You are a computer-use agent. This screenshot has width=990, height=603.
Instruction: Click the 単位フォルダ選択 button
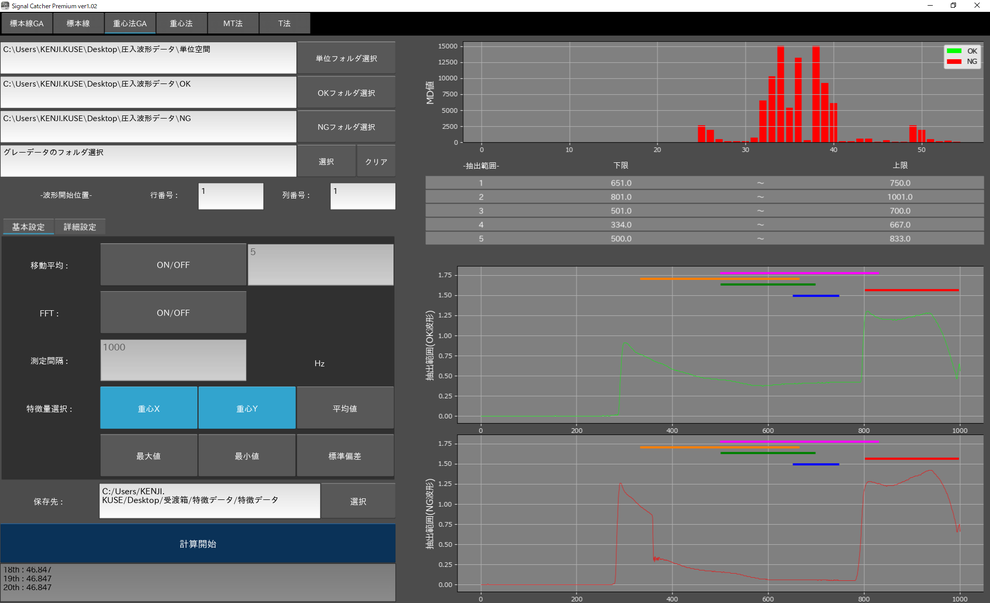347,58
